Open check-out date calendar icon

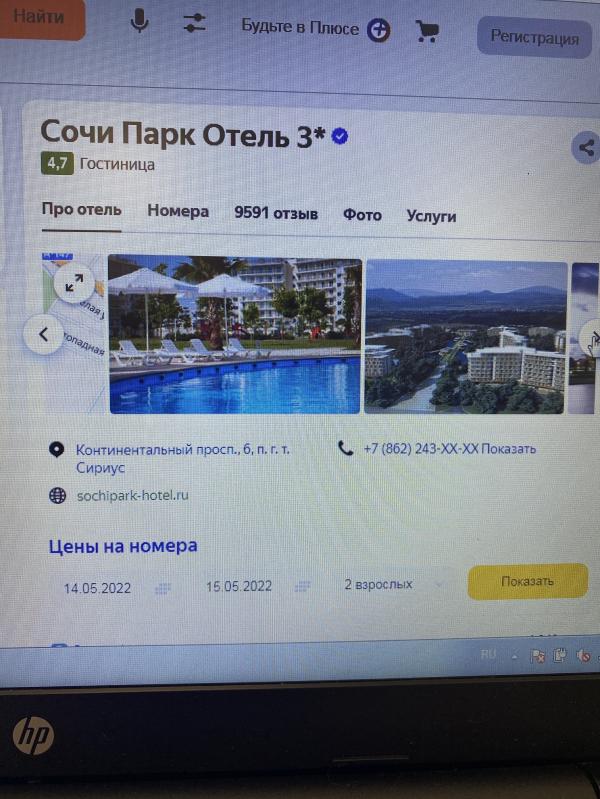tap(302, 587)
